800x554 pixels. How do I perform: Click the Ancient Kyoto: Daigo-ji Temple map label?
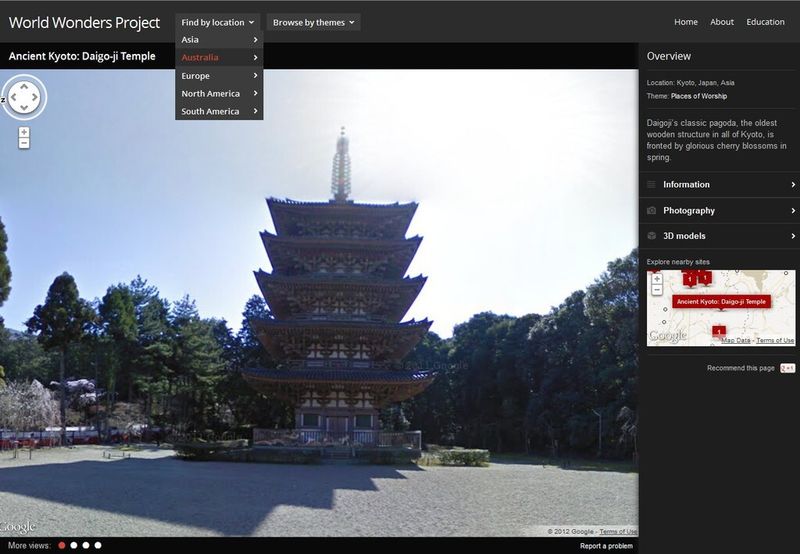click(x=721, y=301)
